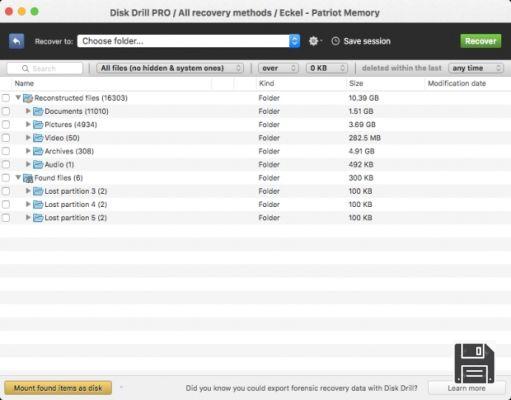
Task: Sort by the Size column header
Action: click(356, 83)
